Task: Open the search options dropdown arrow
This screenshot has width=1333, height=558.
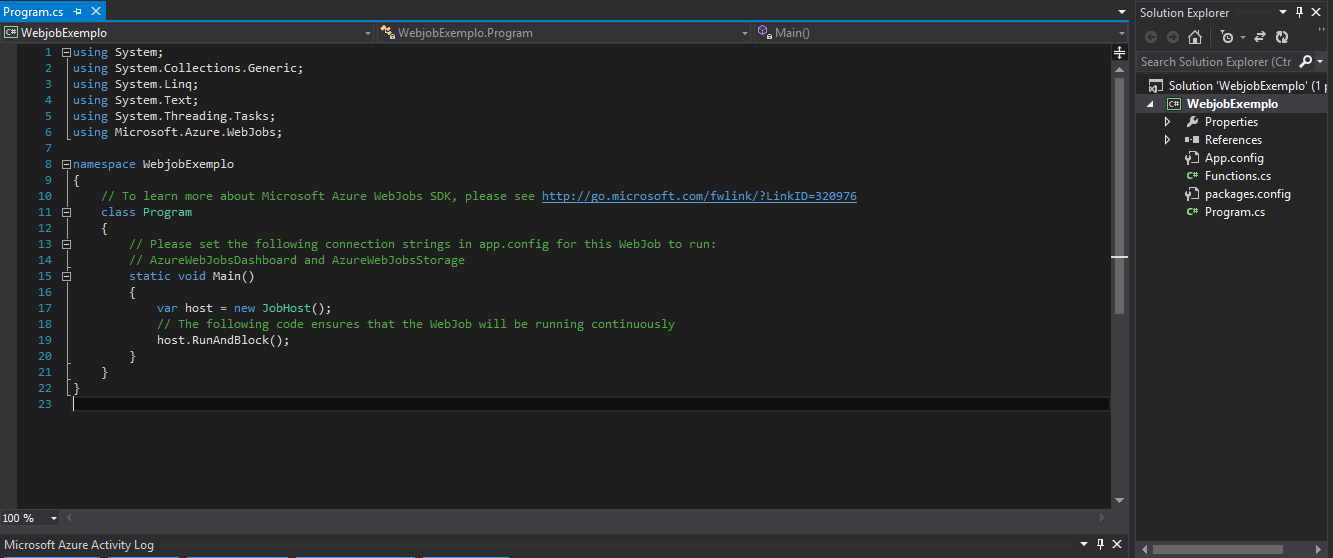Action: click(1320, 62)
